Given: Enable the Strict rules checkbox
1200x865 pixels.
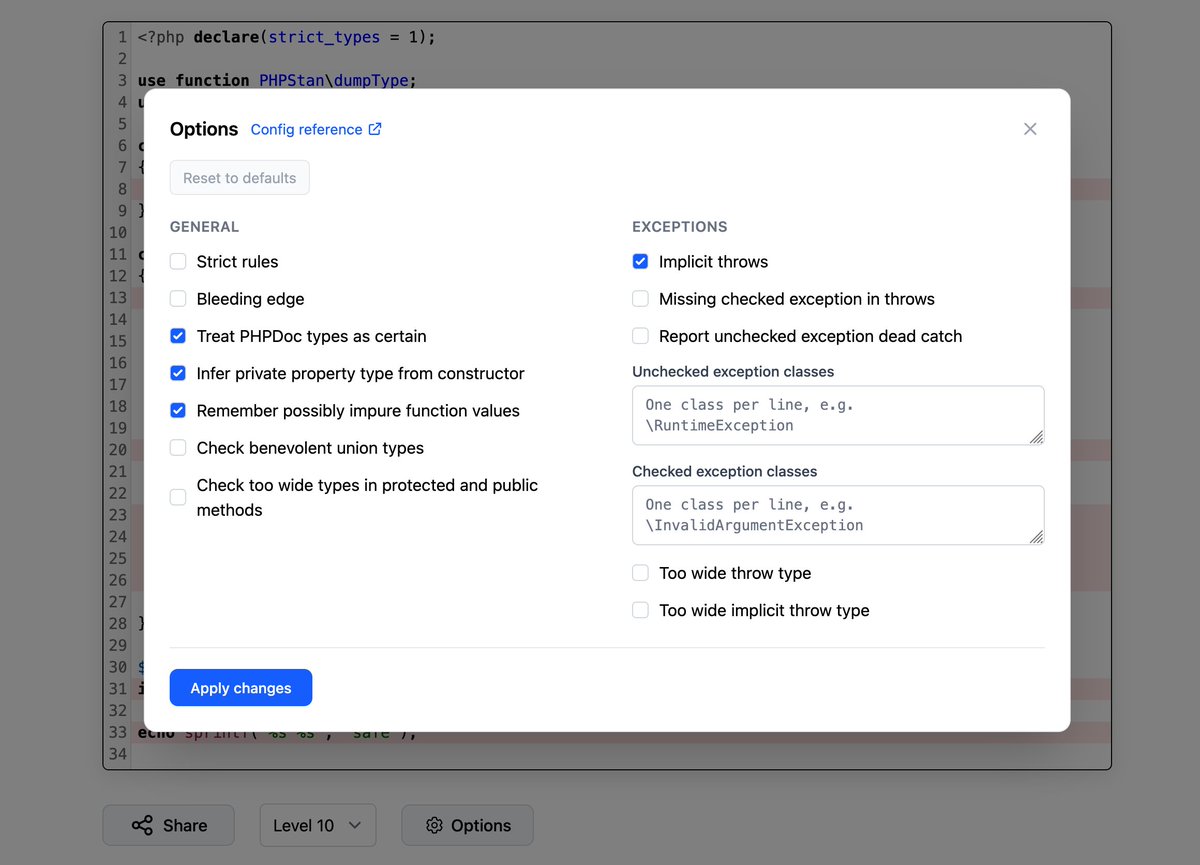Looking at the screenshot, I should (178, 261).
